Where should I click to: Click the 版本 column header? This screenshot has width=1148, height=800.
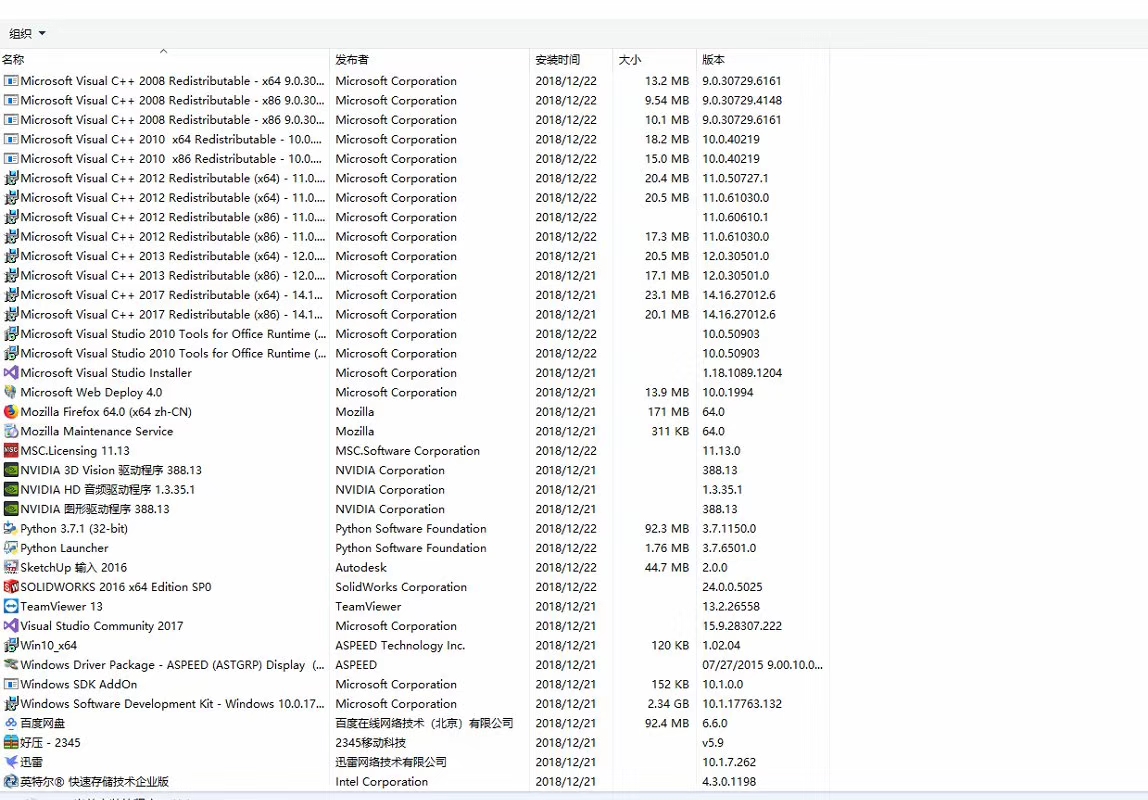pos(713,60)
